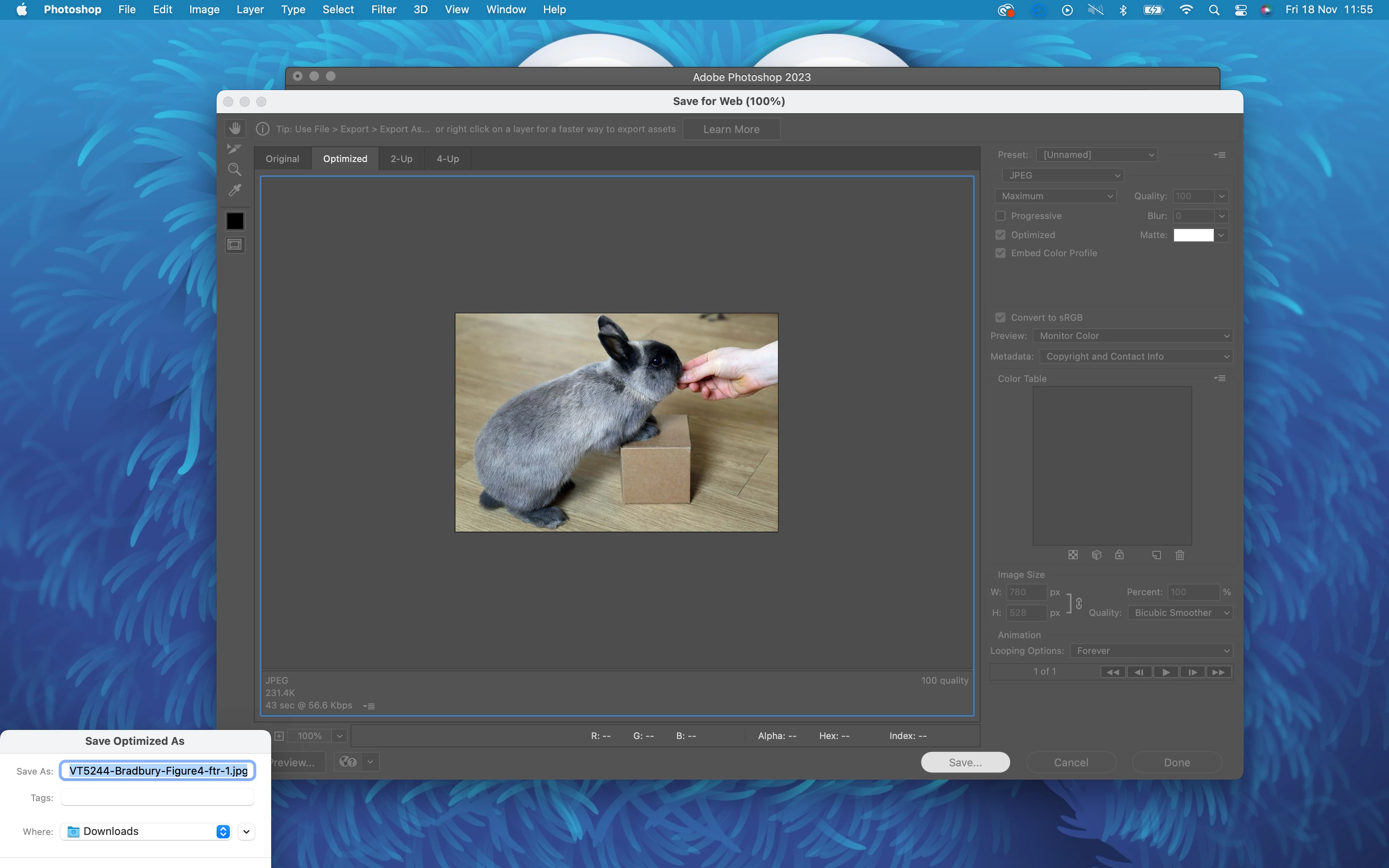Open the Optimize menu icon beside Preset
The height and width of the screenshot is (868, 1389).
[x=1220, y=155]
